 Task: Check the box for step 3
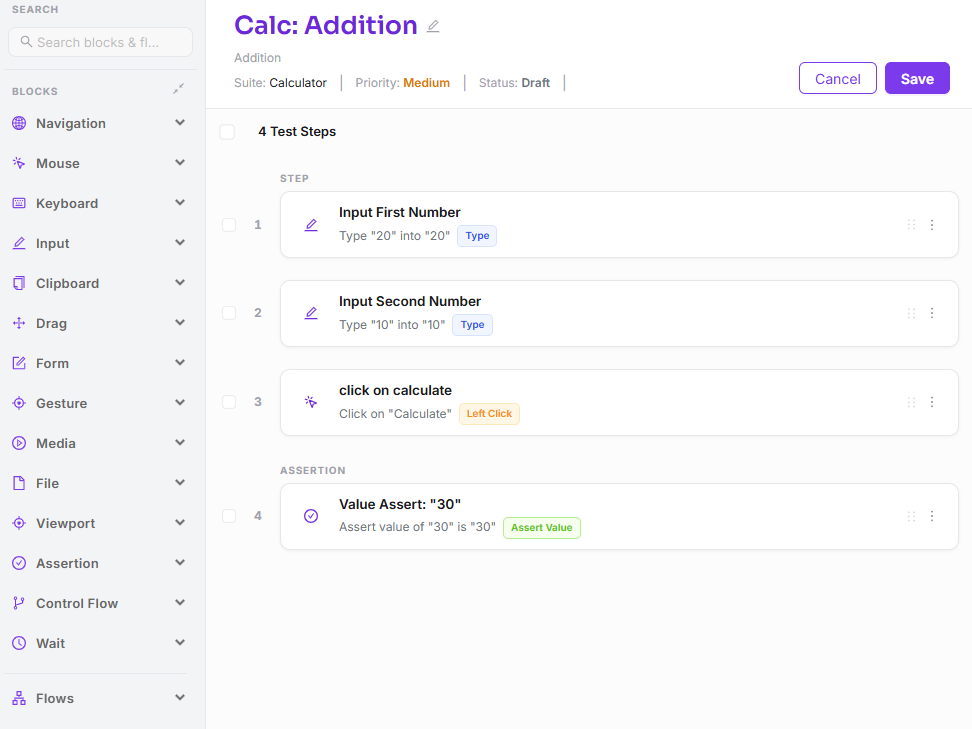pyautogui.click(x=229, y=402)
